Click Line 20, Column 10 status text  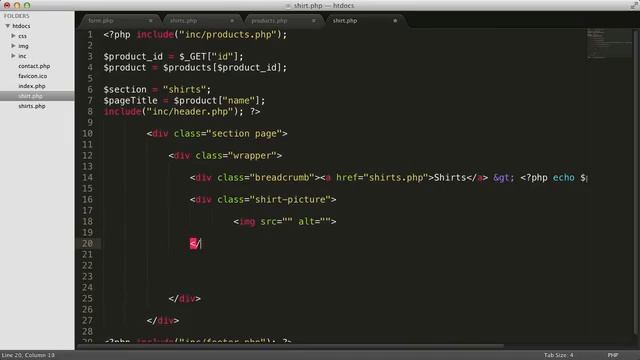tap(28, 355)
